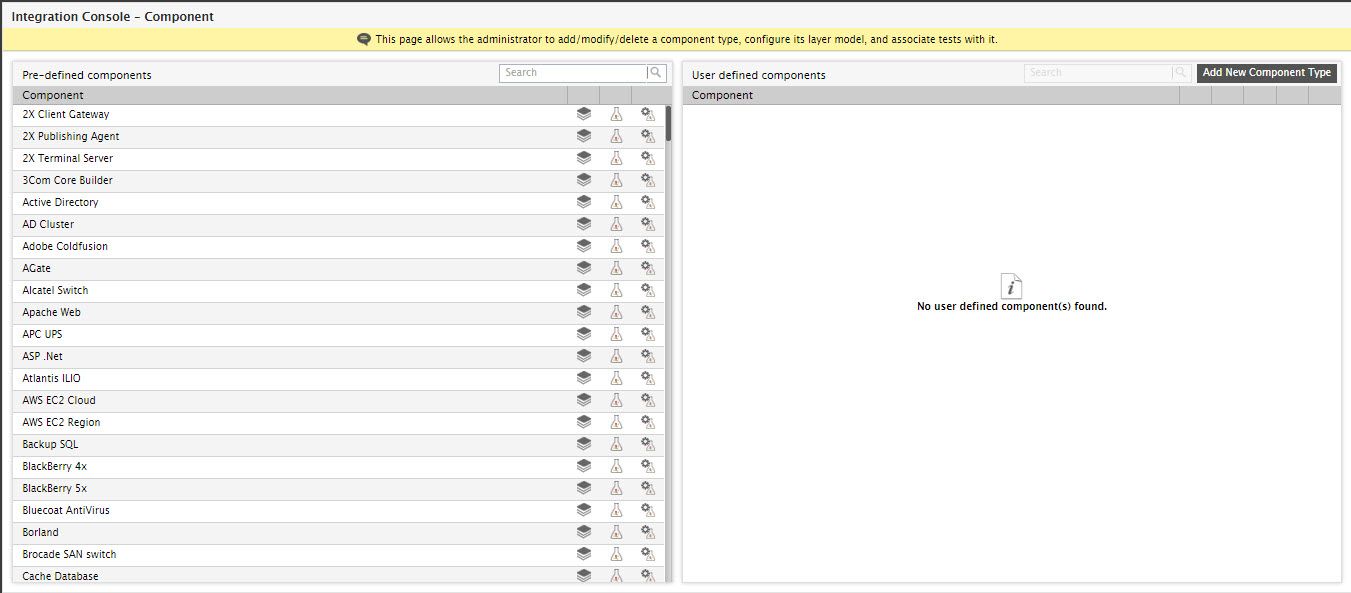Click flask icon for AWS EC2 Region

[x=616, y=422]
